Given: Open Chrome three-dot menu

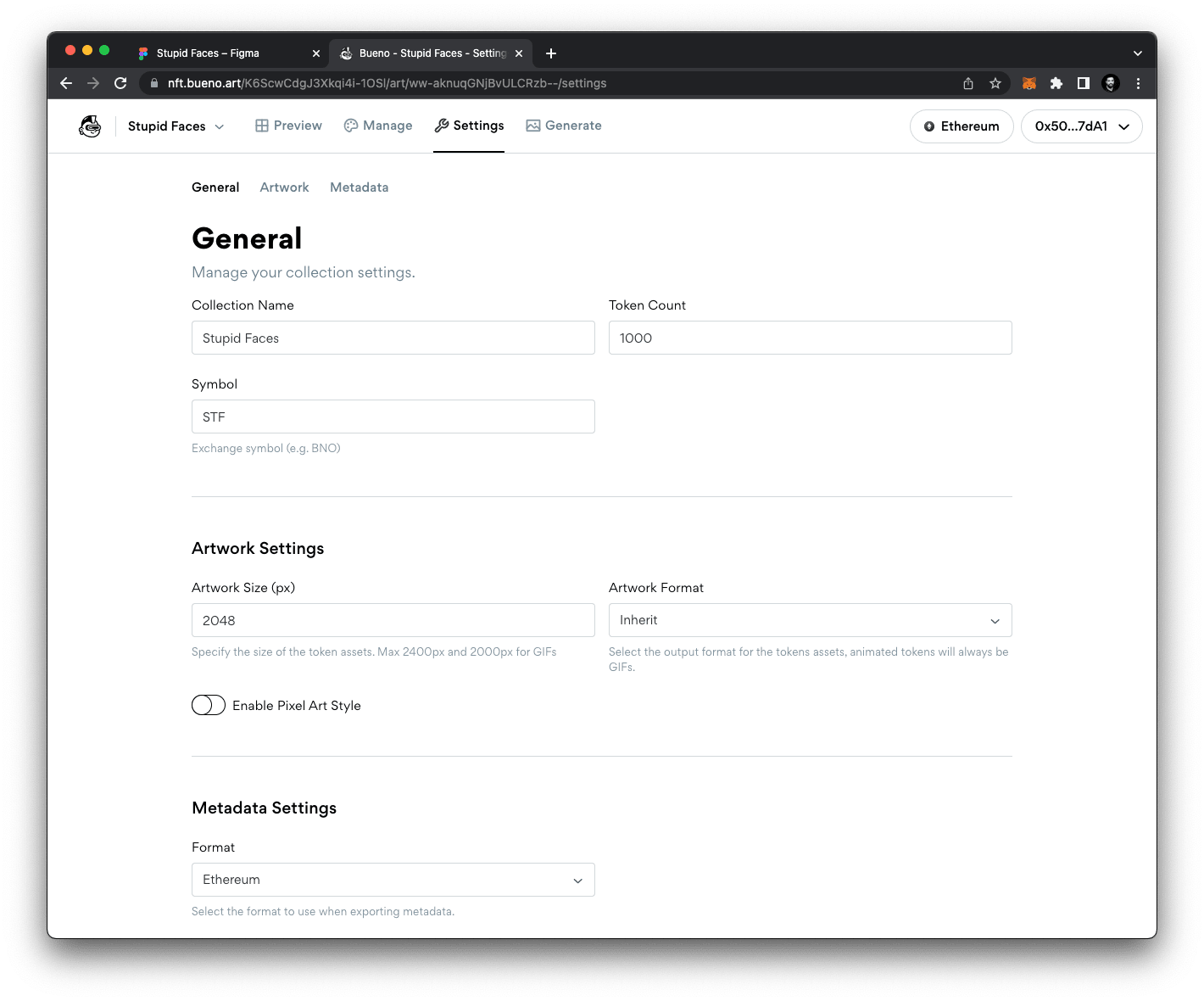Looking at the screenshot, I should (x=1138, y=83).
